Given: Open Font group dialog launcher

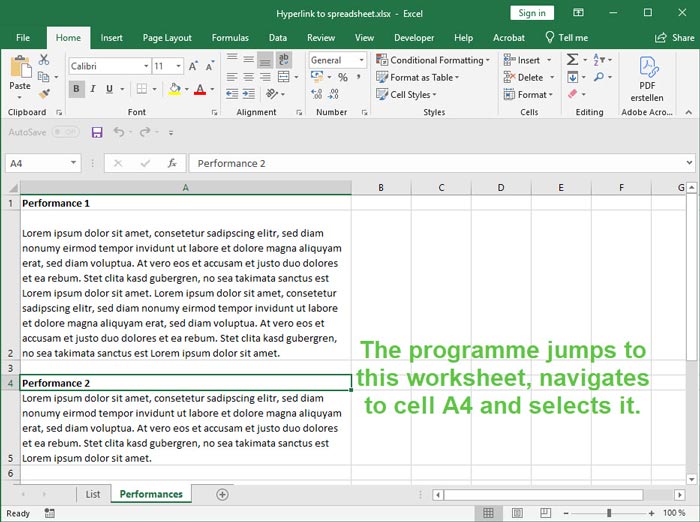Looking at the screenshot, I should click(x=214, y=113).
